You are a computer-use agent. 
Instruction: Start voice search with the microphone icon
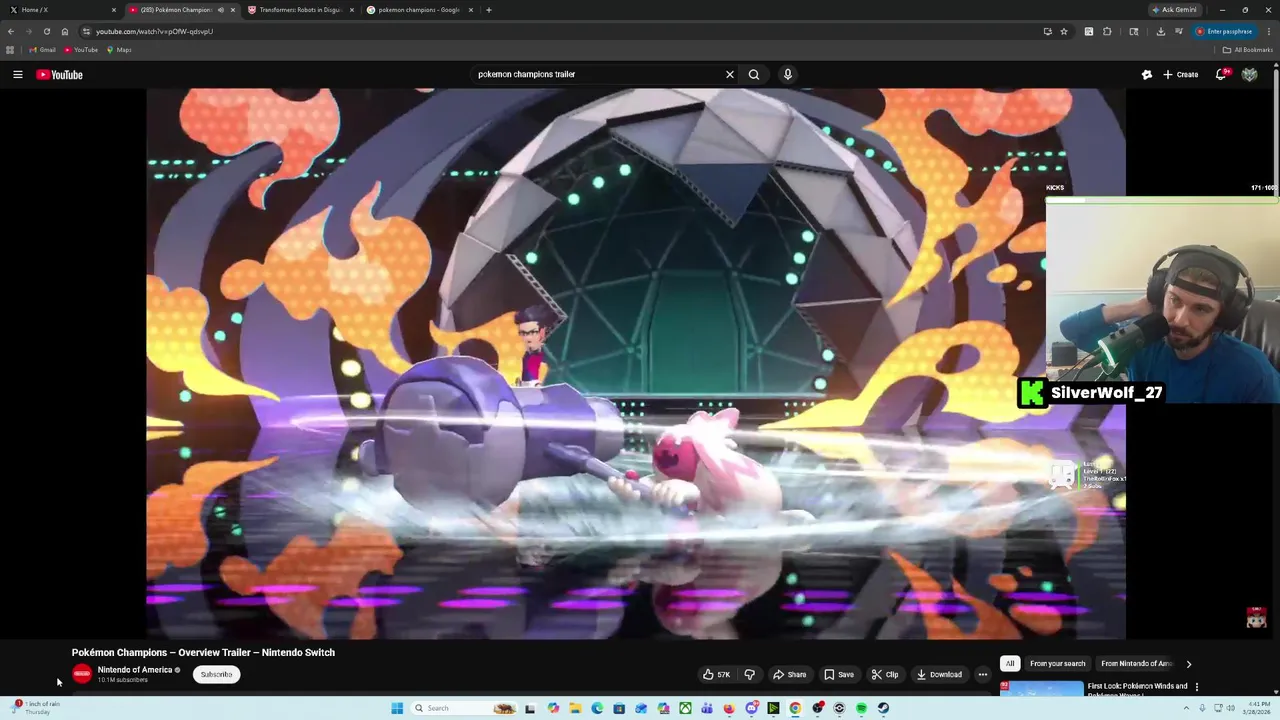click(788, 74)
